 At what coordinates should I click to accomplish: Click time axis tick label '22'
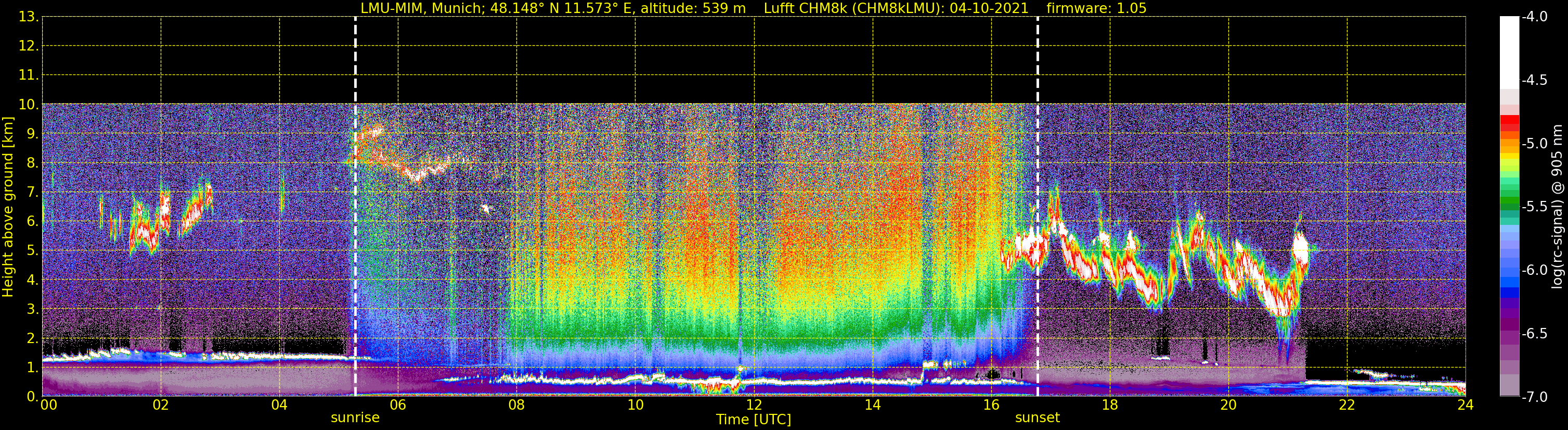pyautogui.click(x=1347, y=405)
